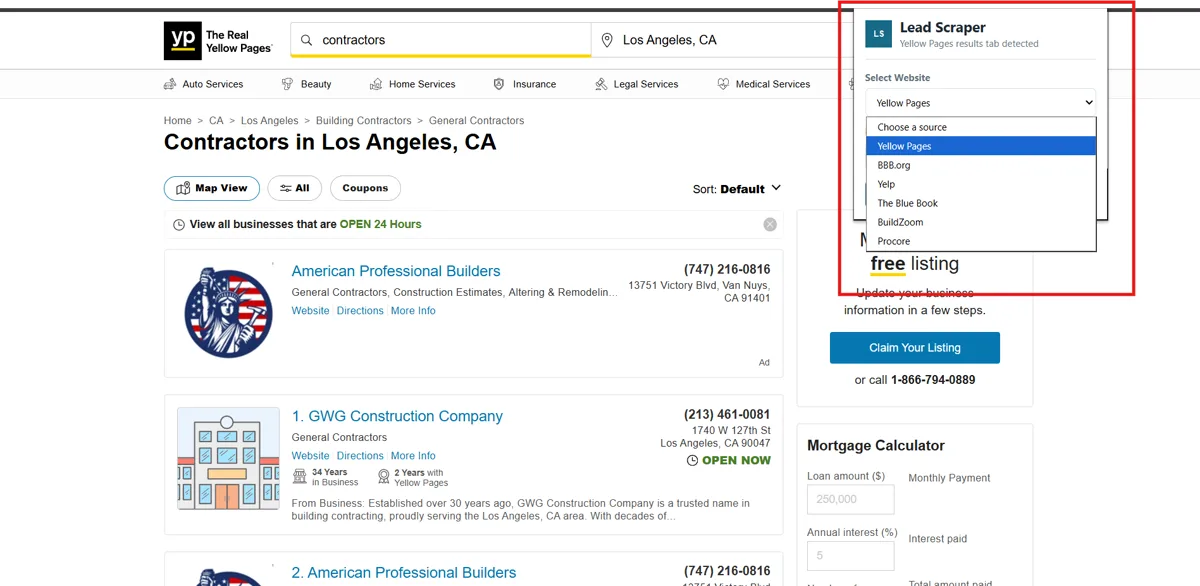This screenshot has height=586, width=1200.
Task: Click phone number (213) 461-0081
Action: 727,415
